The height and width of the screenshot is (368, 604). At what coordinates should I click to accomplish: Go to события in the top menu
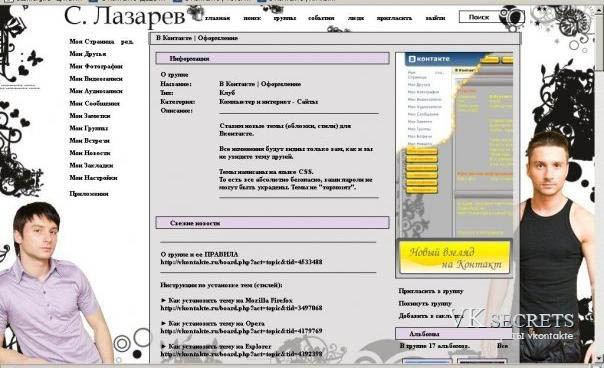click(321, 18)
